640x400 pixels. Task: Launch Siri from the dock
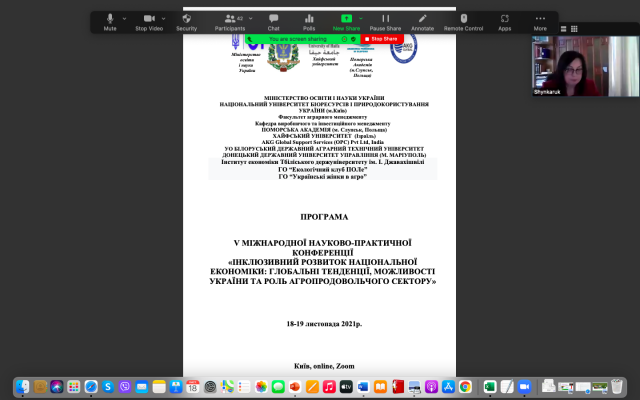(x=57, y=387)
